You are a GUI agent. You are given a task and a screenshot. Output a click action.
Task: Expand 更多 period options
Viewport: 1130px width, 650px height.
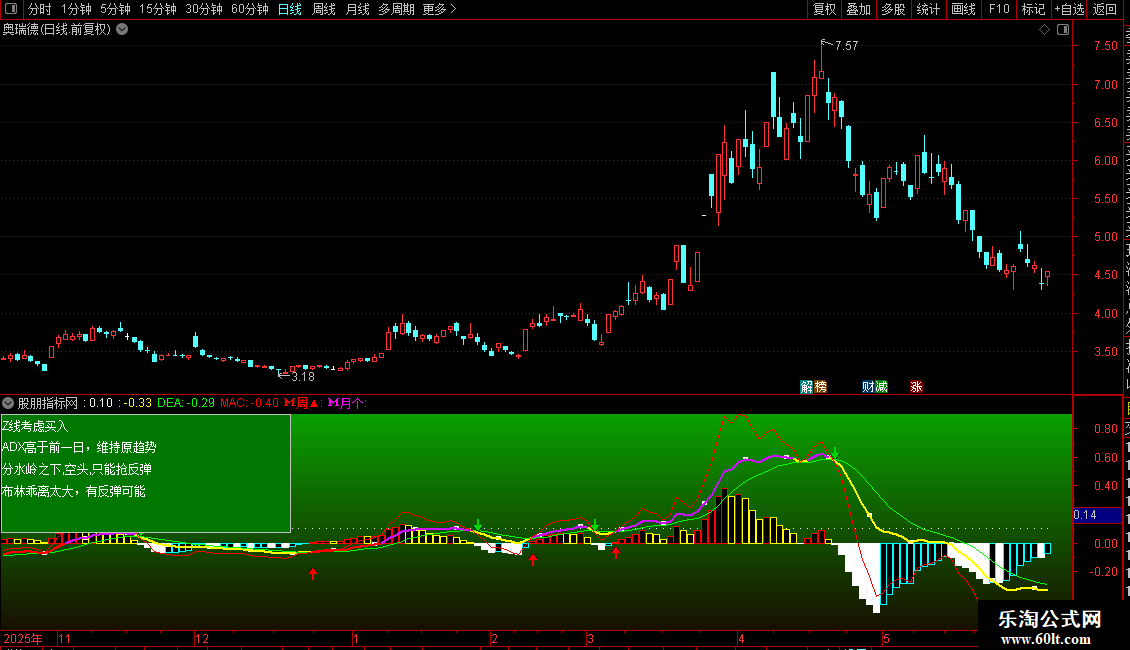440,9
